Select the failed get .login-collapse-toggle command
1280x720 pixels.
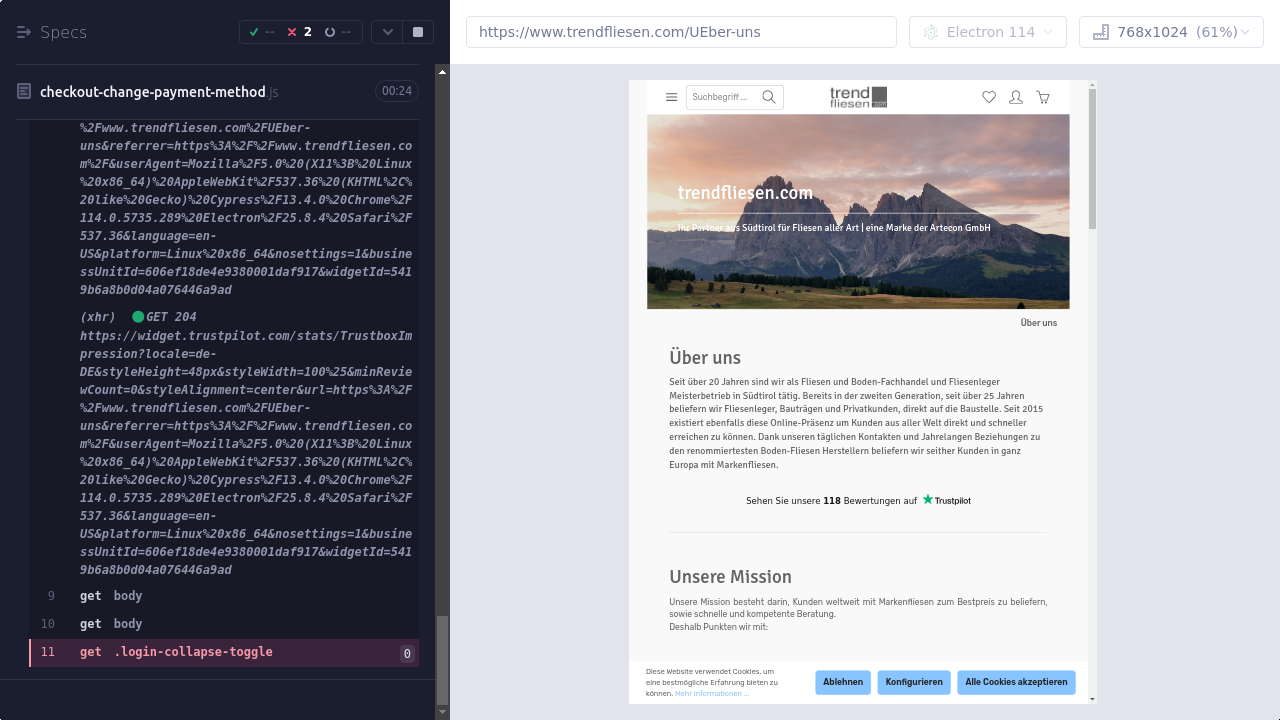coord(176,652)
